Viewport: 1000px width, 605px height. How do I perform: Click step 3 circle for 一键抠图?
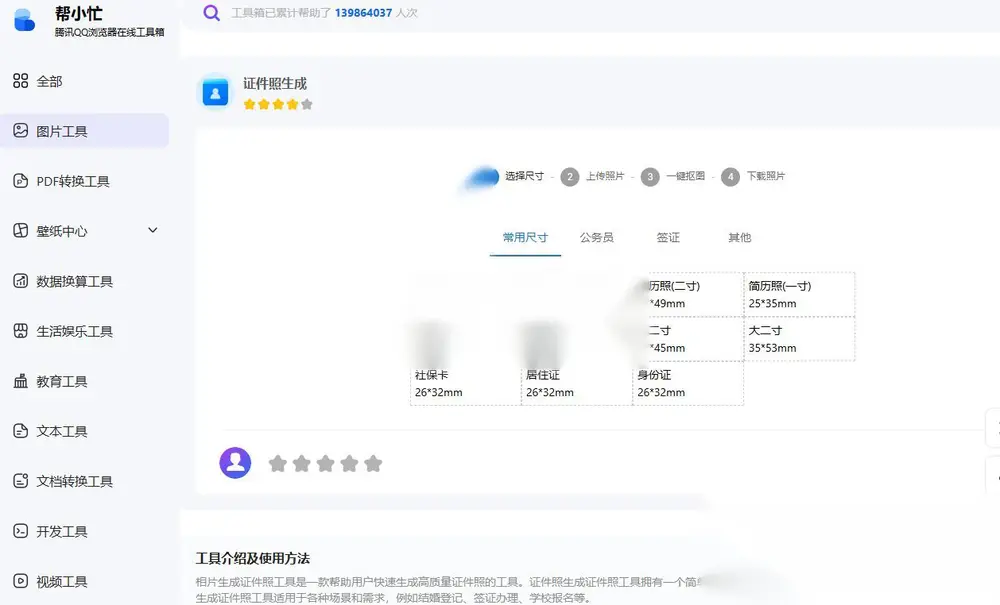tap(650, 177)
